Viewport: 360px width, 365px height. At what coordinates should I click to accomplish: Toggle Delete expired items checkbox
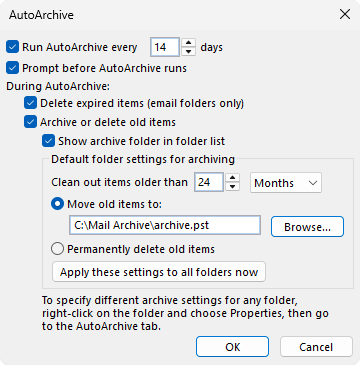(30, 103)
